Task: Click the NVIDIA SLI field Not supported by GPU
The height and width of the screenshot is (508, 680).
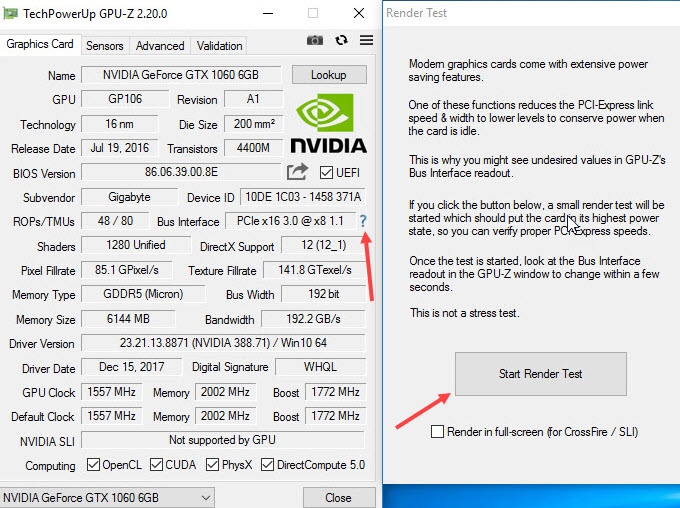Action: click(x=223, y=440)
